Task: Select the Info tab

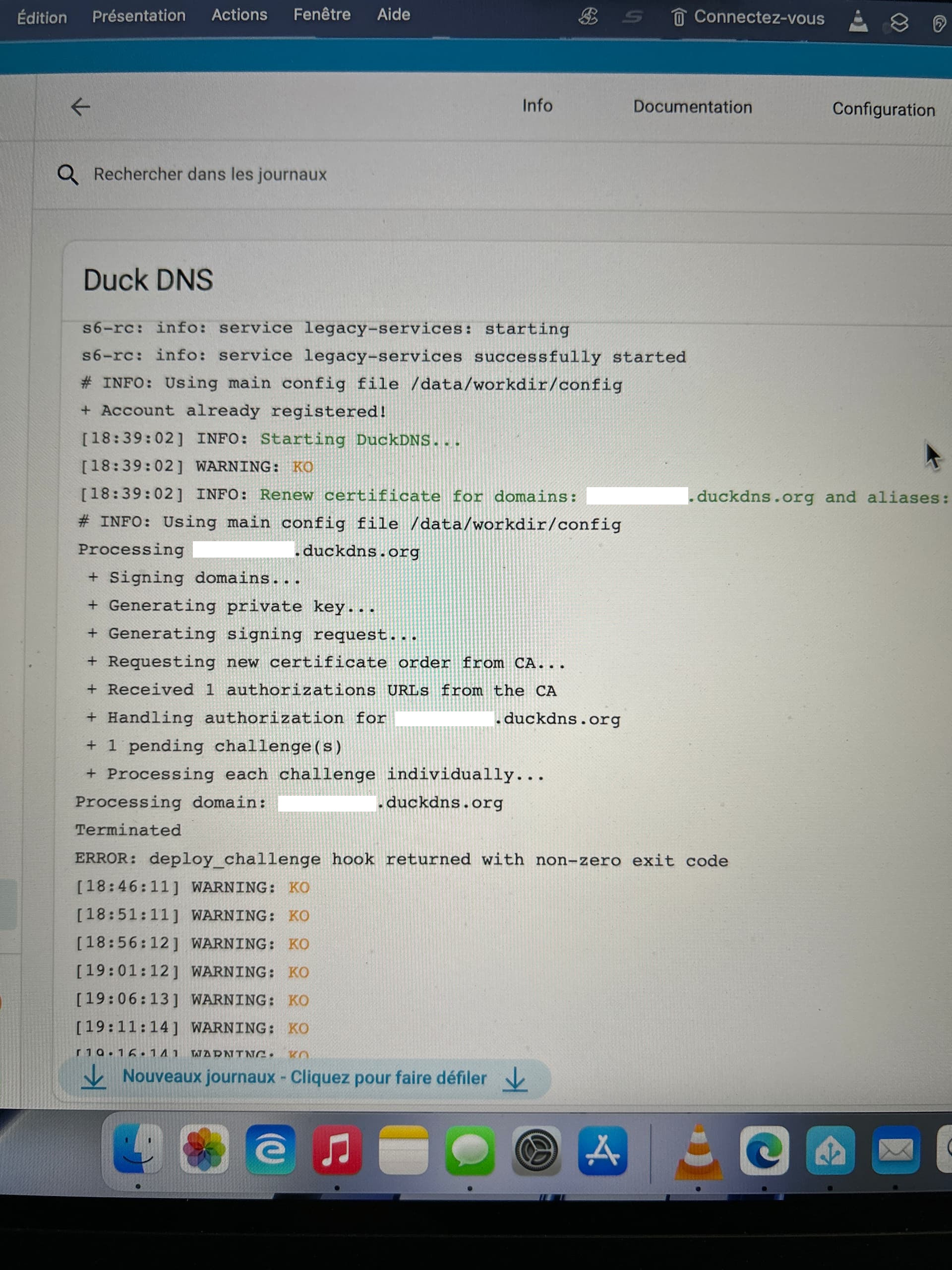Action: point(537,106)
